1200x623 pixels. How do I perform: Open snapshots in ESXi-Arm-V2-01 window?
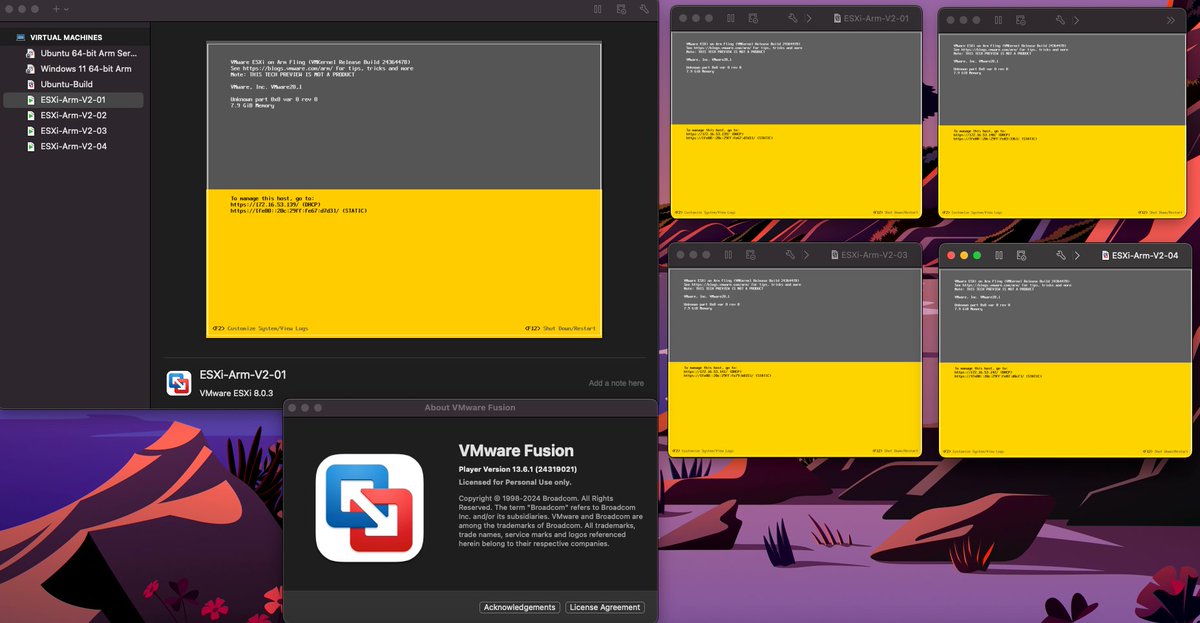tap(753, 18)
